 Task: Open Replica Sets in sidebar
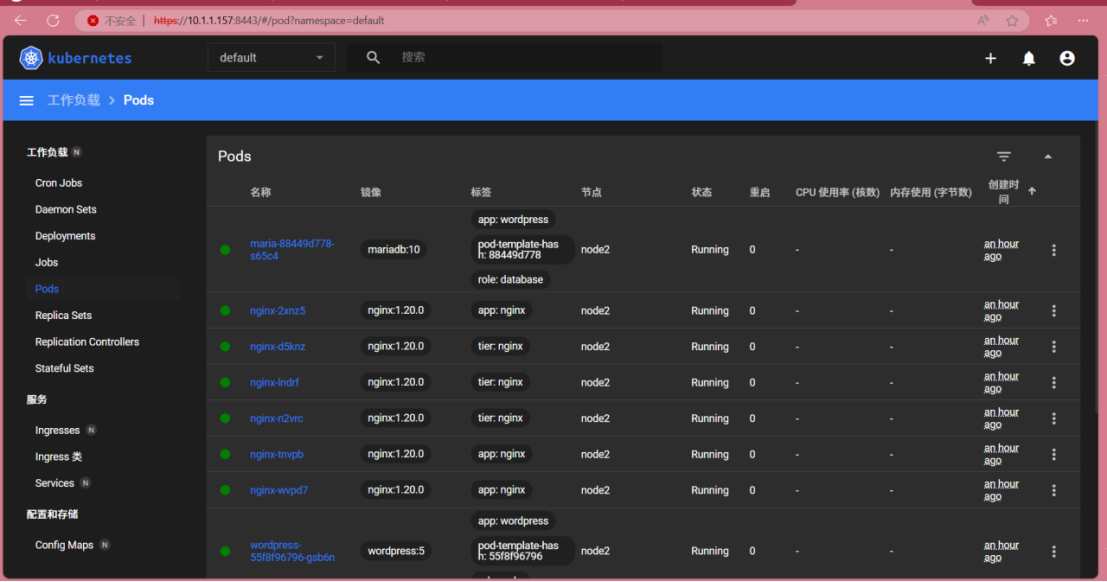click(x=64, y=315)
